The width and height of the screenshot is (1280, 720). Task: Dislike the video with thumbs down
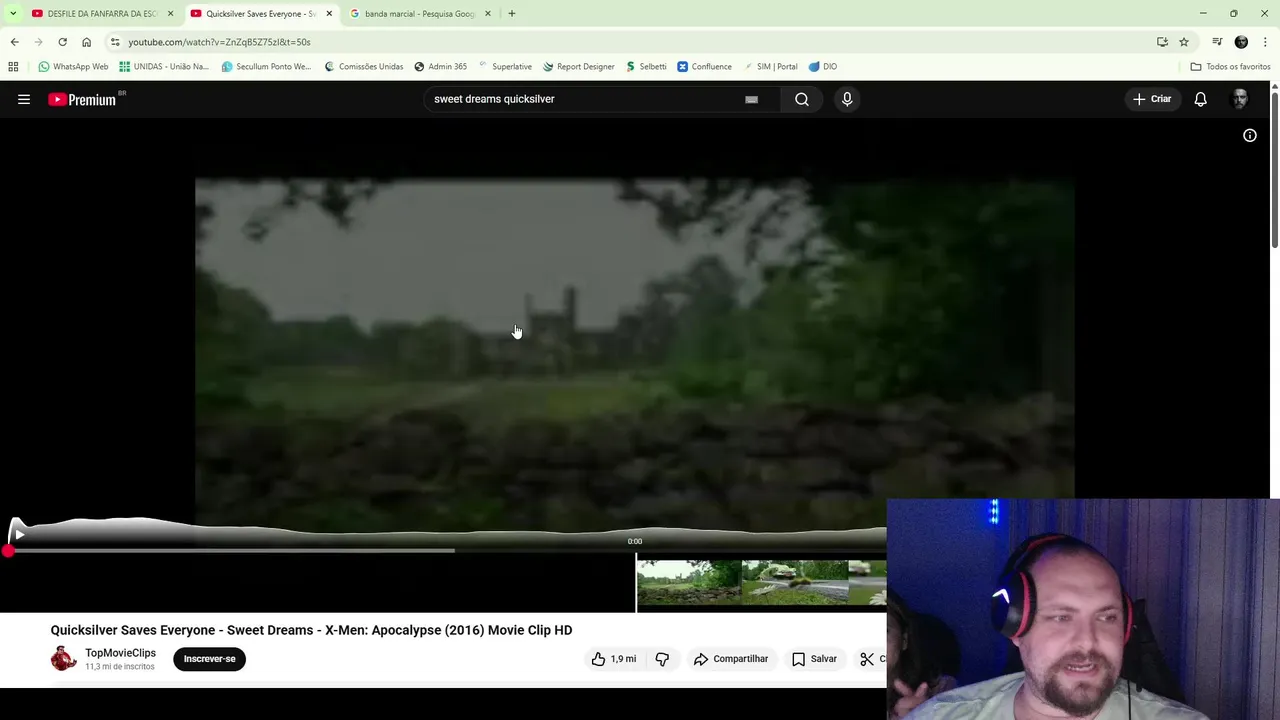pyautogui.click(x=662, y=659)
